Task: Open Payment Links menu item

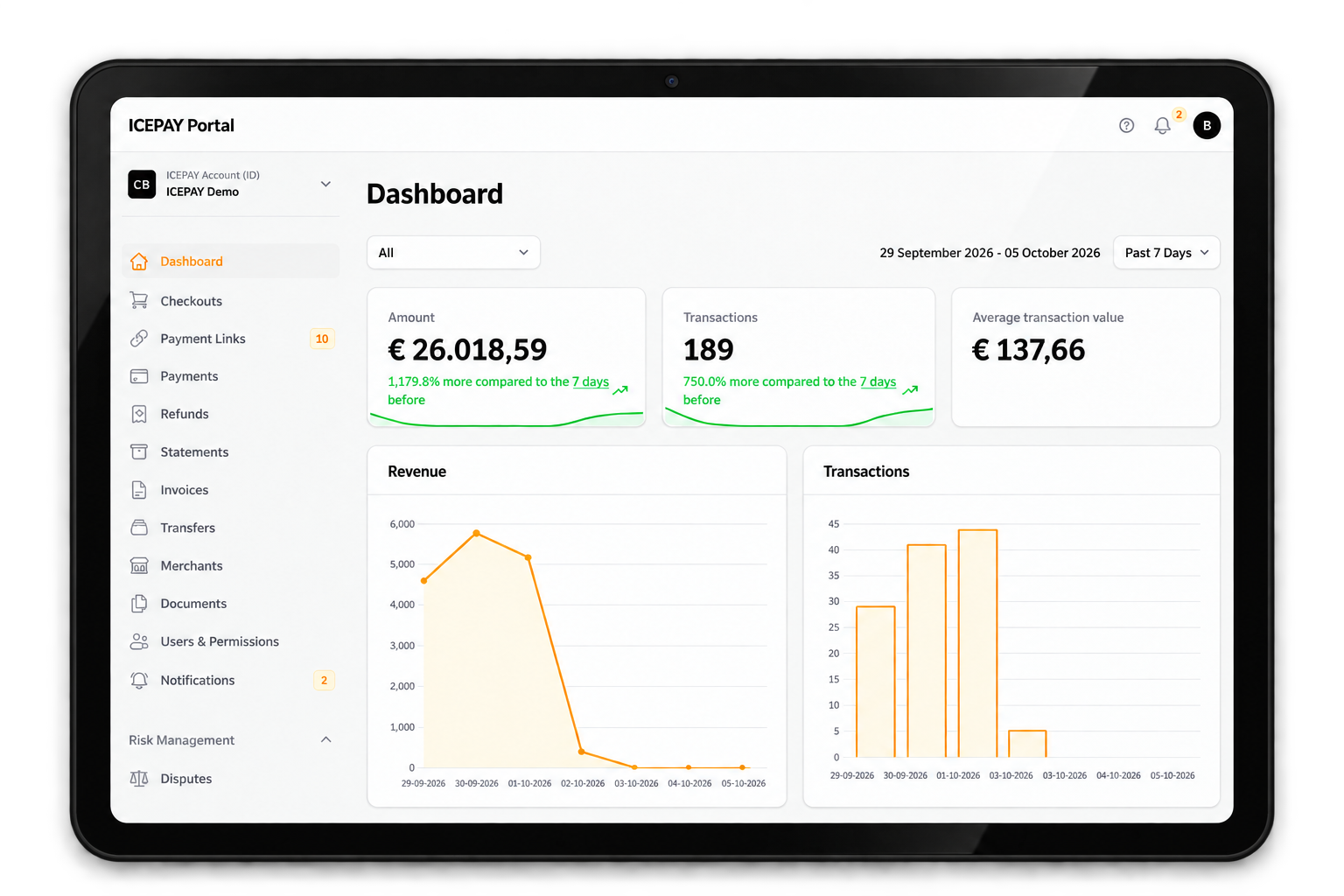Action: click(x=231, y=339)
